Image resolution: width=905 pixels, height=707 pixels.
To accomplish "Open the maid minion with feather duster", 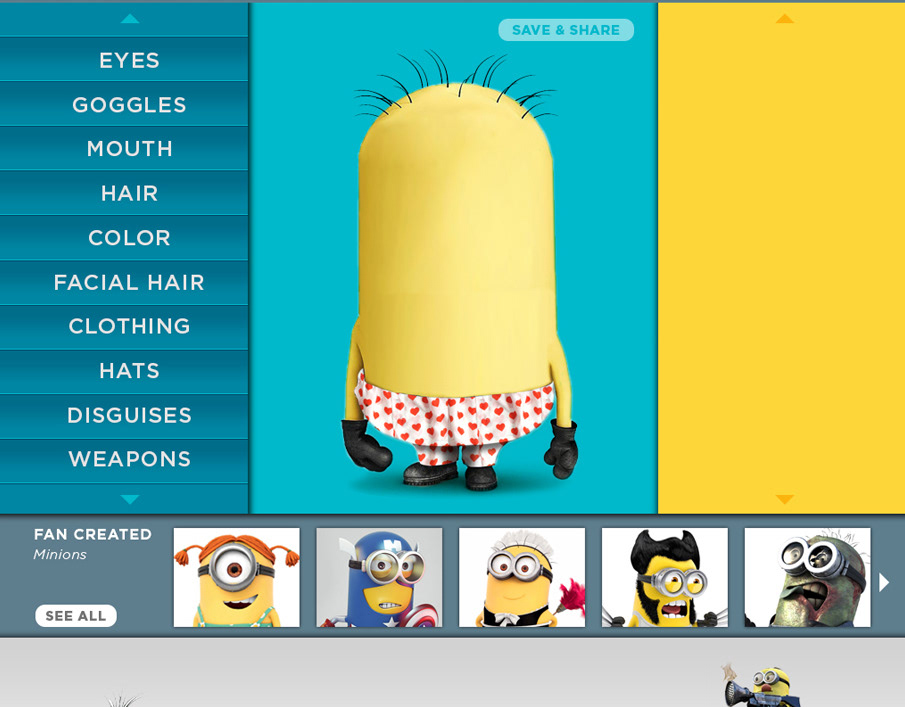I will click(522, 577).
